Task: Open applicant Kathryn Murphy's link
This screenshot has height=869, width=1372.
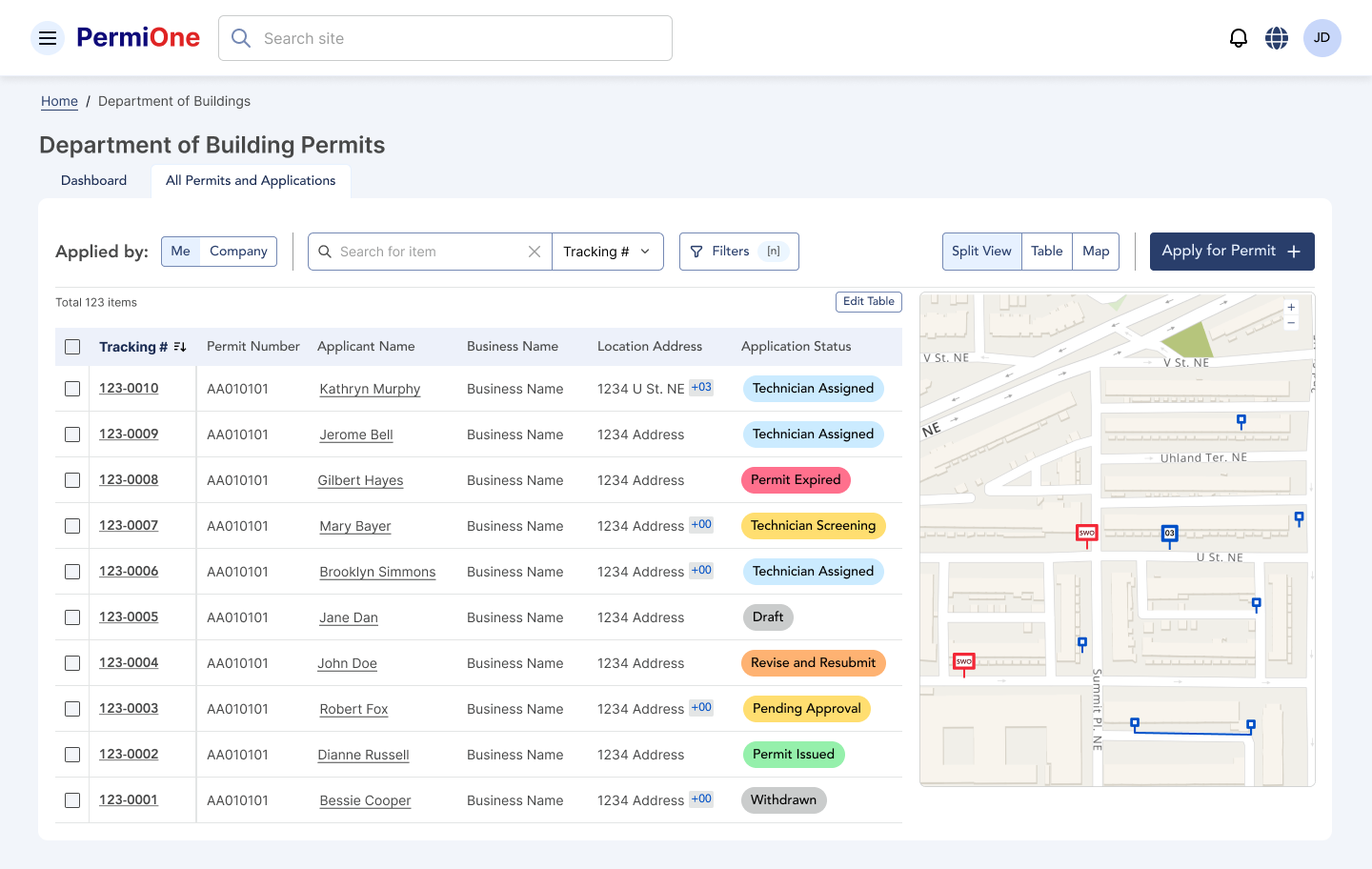Action: (x=370, y=389)
